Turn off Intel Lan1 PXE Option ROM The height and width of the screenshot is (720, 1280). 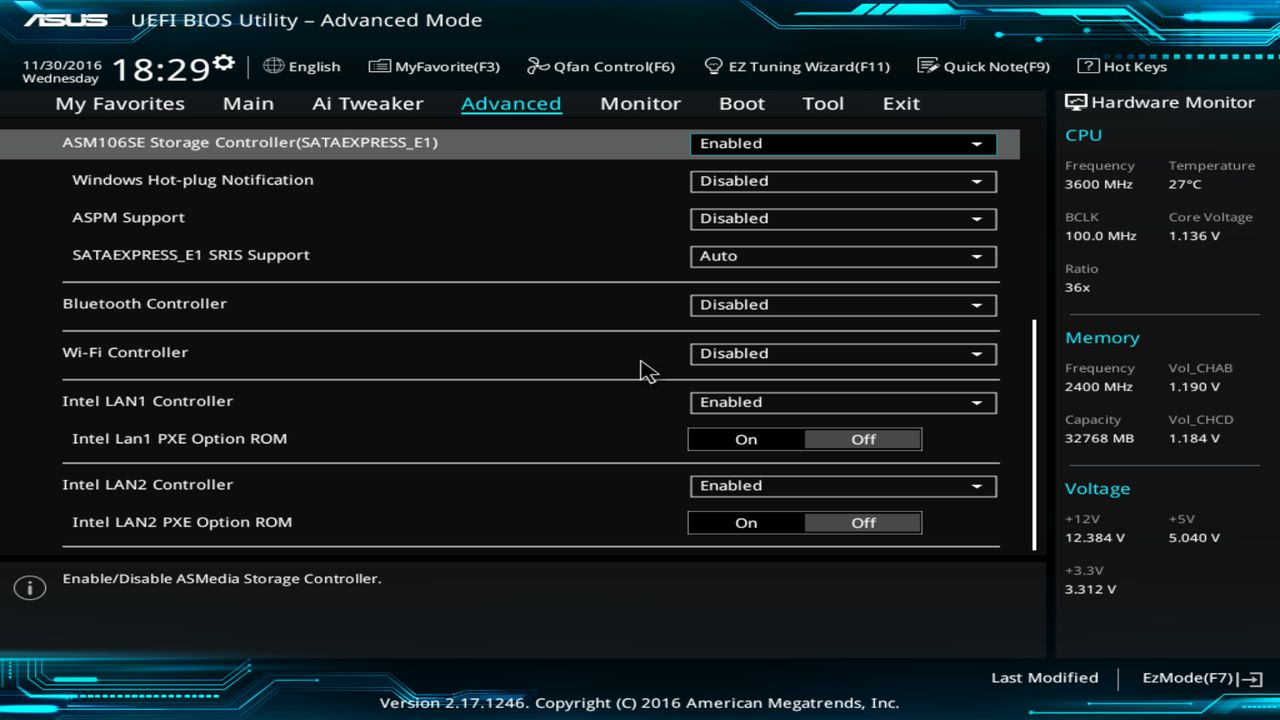[x=862, y=438]
